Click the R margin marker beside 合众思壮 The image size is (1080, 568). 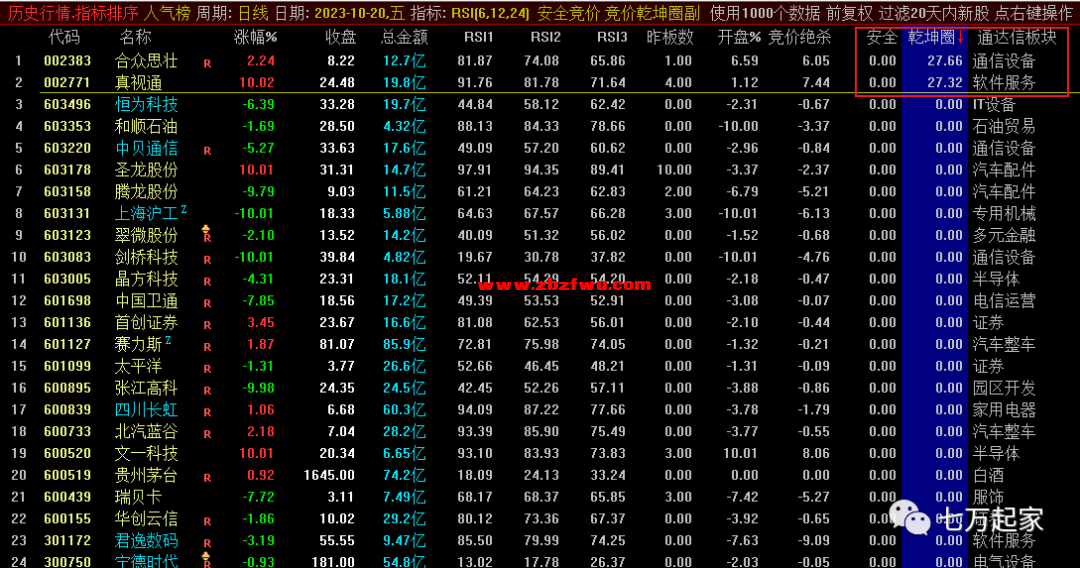[207, 63]
